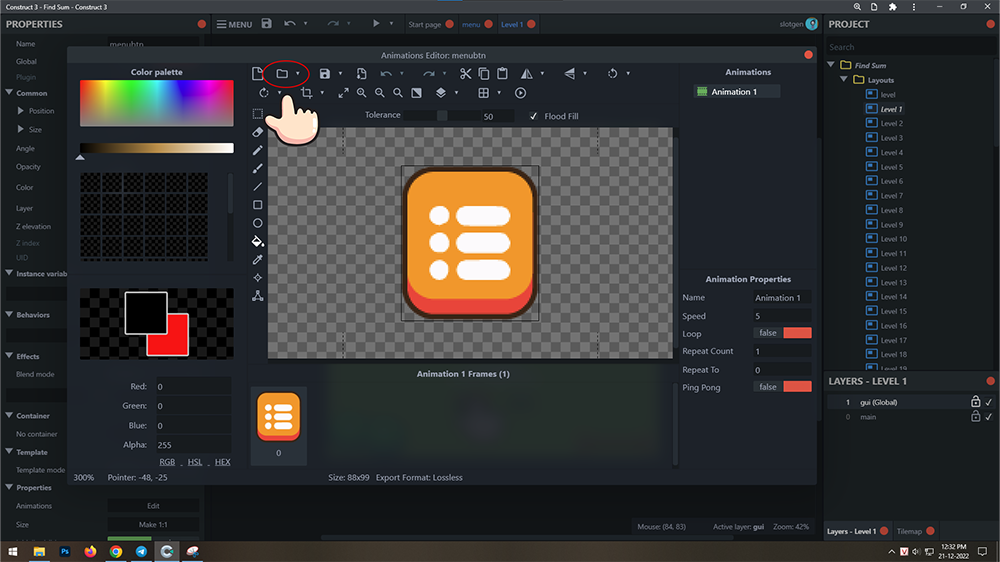Click the paste clipboard icon
Screen dimensions: 1000x562
503,73
